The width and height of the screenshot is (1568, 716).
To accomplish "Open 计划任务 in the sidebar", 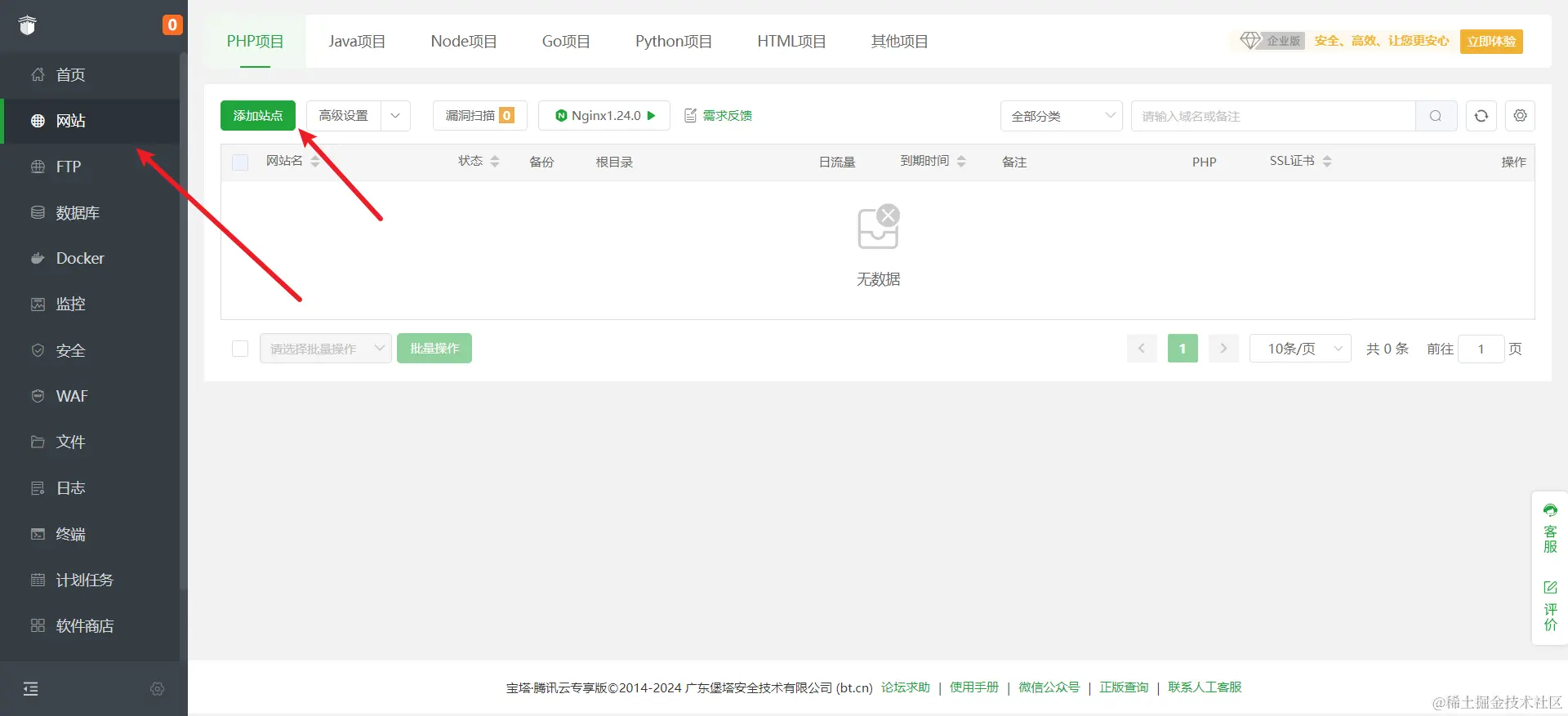I will (x=90, y=580).
